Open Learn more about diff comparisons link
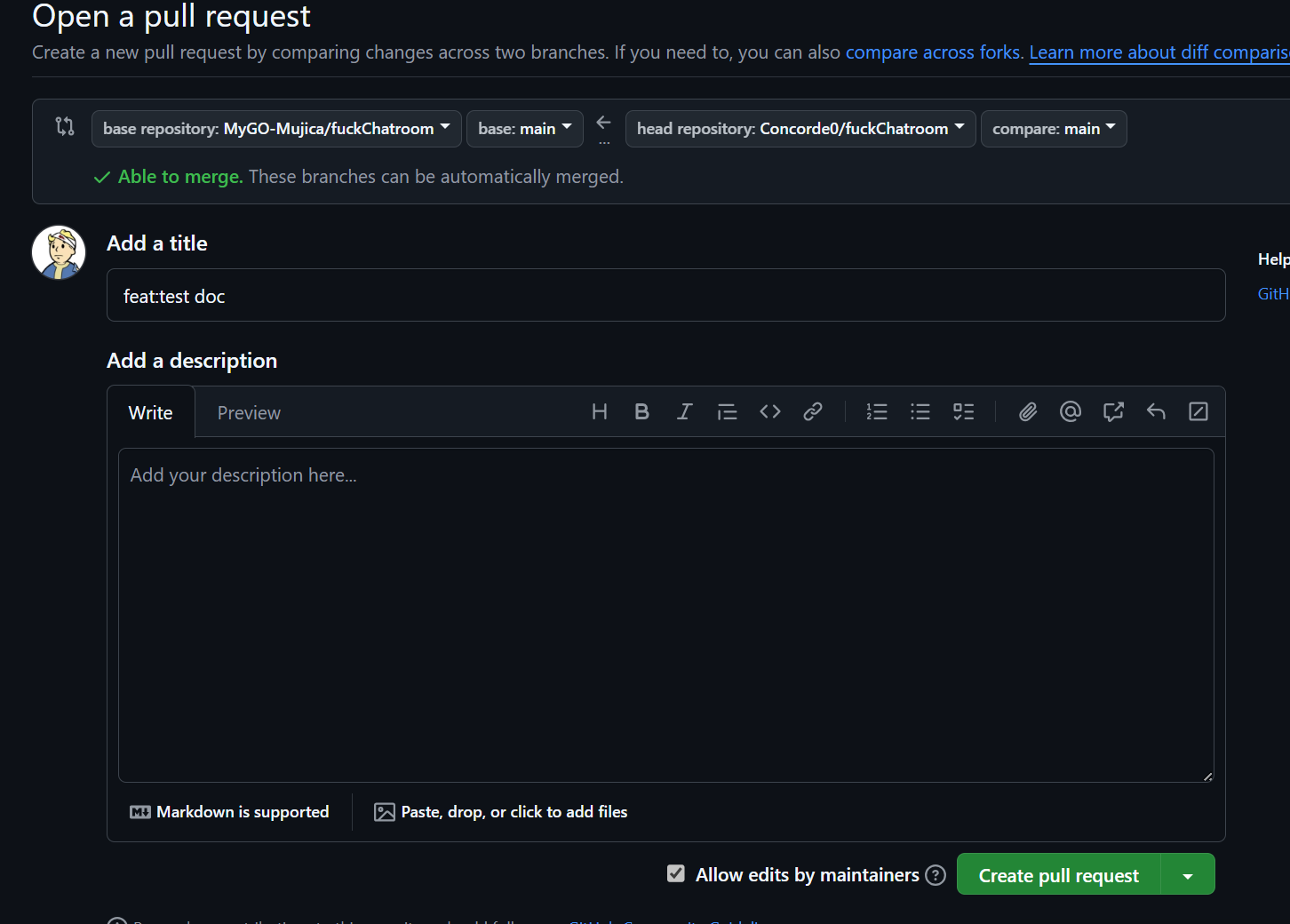This screenshot has width=1290, height=924. (1159, 52)
